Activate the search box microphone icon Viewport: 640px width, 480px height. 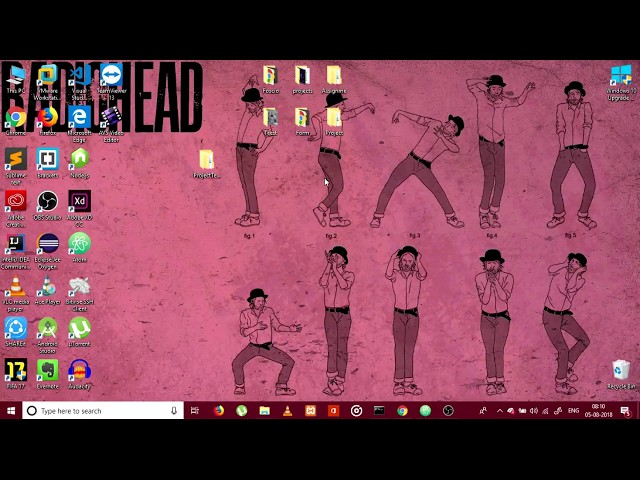pyautogui.click(x=174, y=411)
